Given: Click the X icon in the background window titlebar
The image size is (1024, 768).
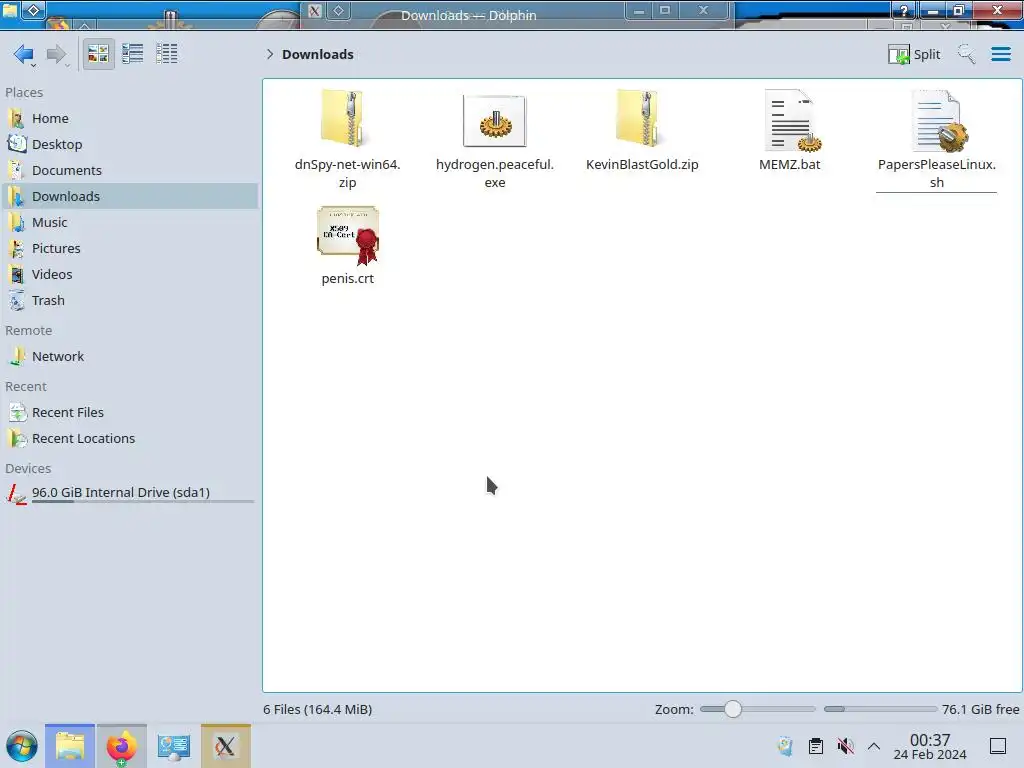Looking at the screenshot, I should click(314, 10).
